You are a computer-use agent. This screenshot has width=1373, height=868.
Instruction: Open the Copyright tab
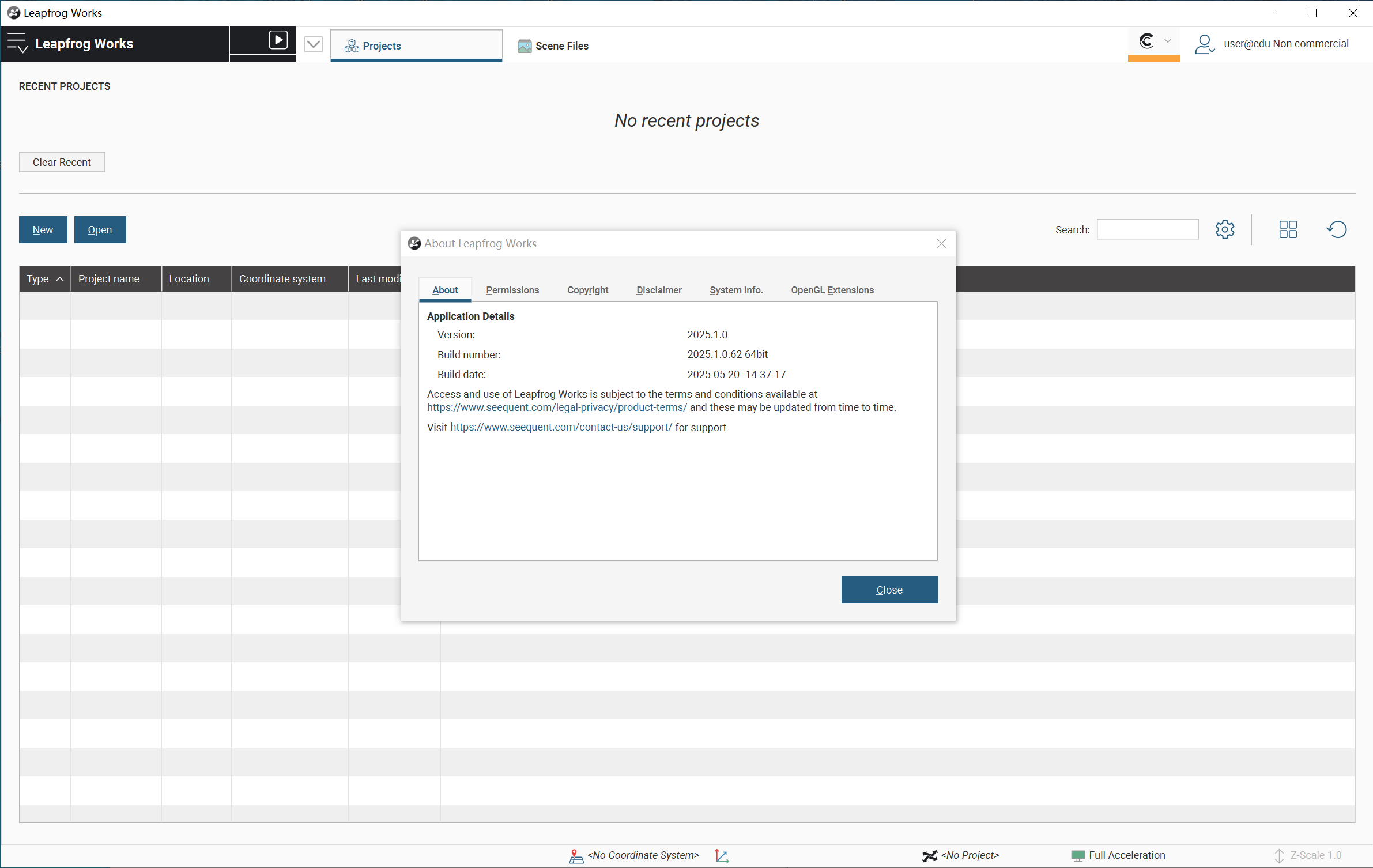(x=587, y=290)
